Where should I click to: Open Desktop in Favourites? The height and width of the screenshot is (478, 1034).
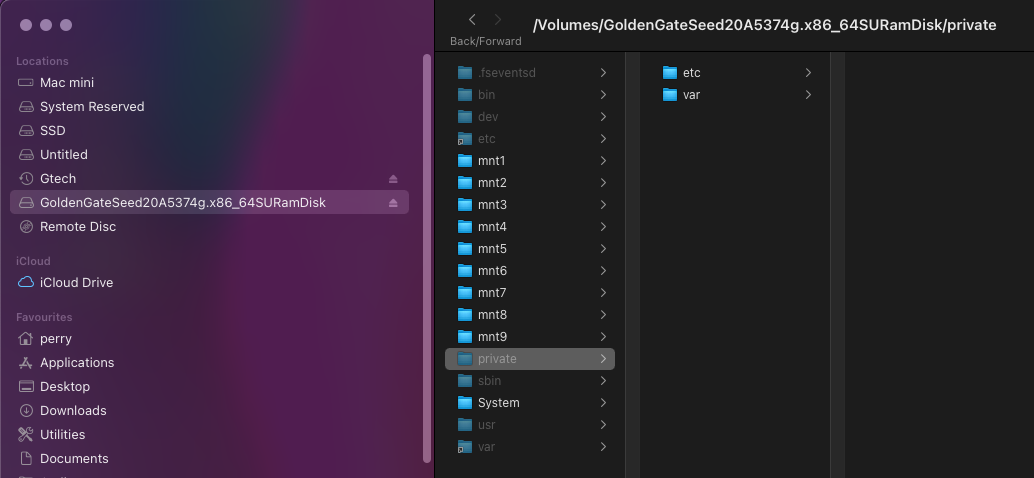click(x=210, y=386)
